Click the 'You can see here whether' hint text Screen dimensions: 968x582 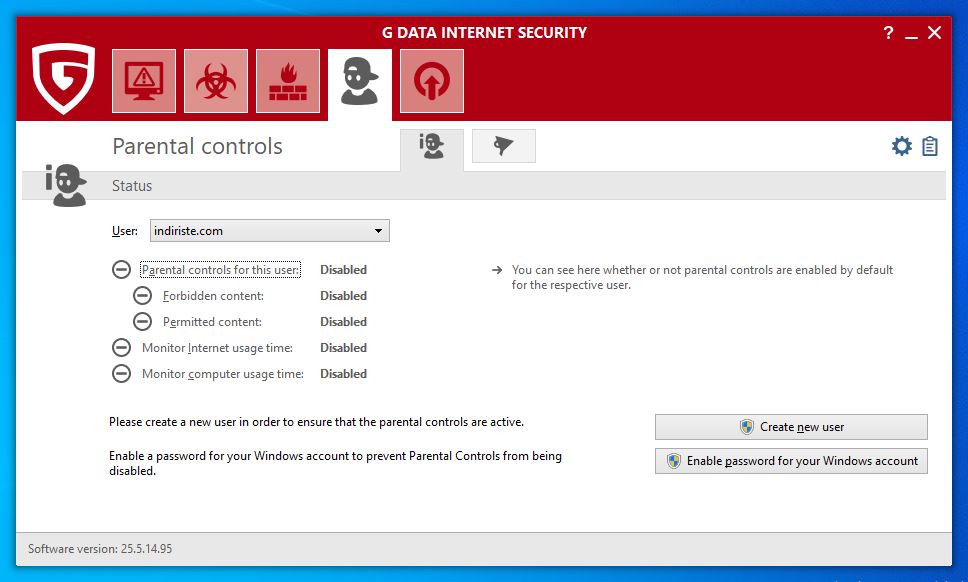pyautogui.click(x=702, y=277)
